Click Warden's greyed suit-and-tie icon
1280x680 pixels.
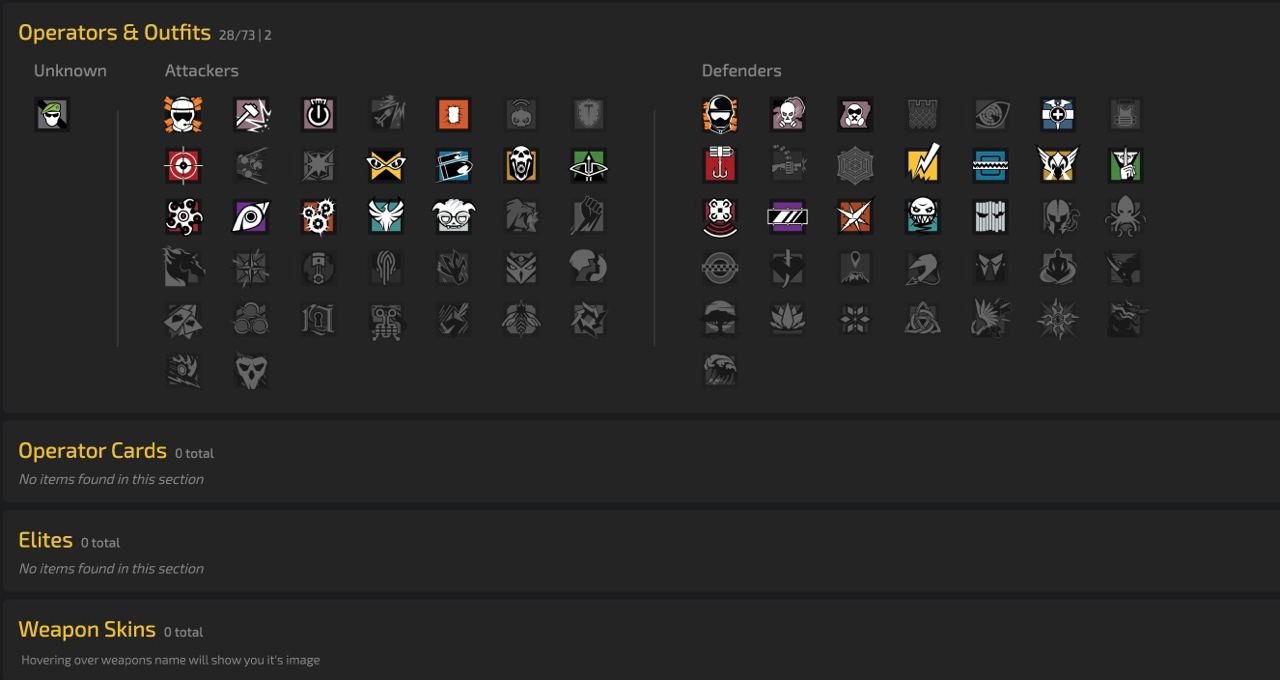tap(990, 268)
